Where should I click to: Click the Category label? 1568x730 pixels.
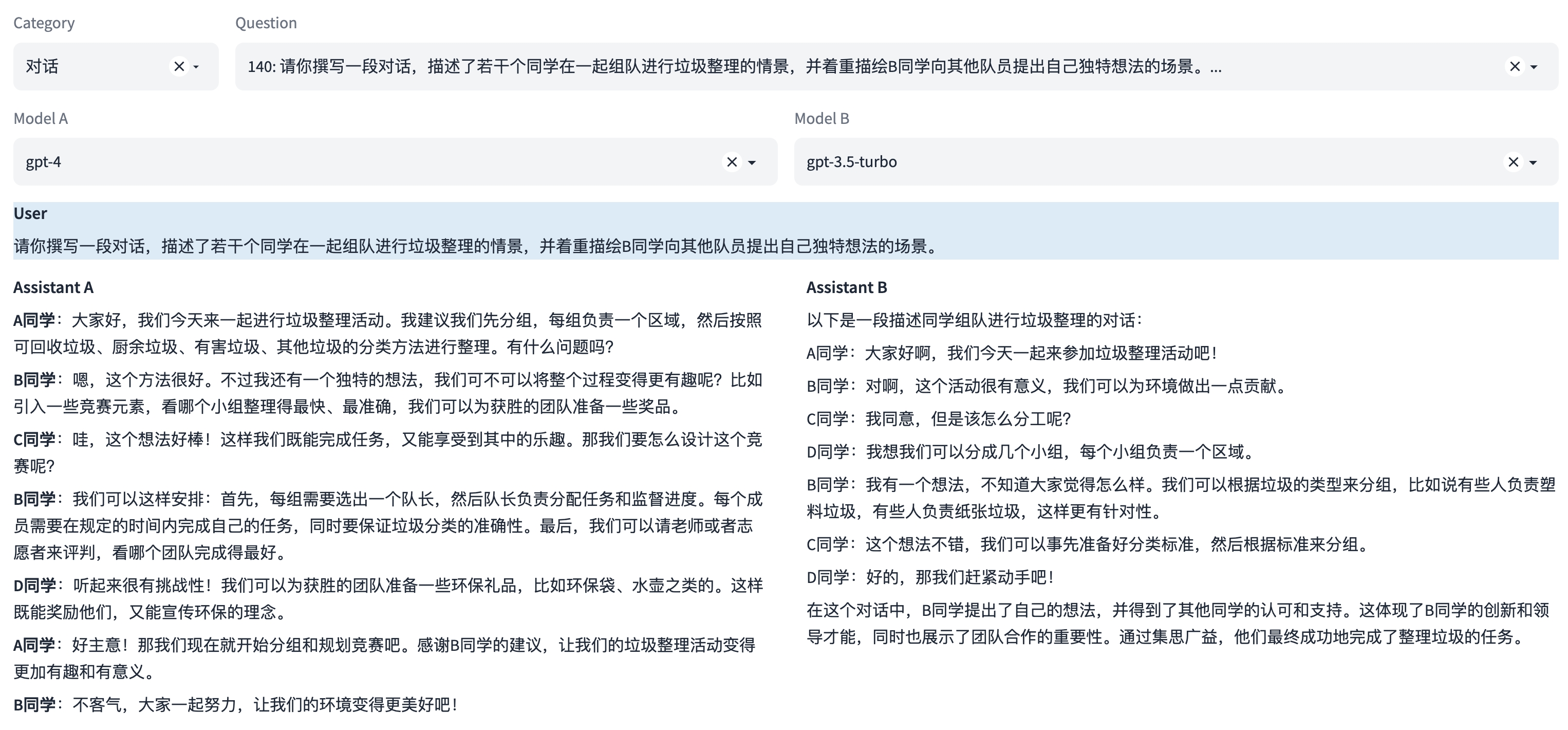pos(44,23)
